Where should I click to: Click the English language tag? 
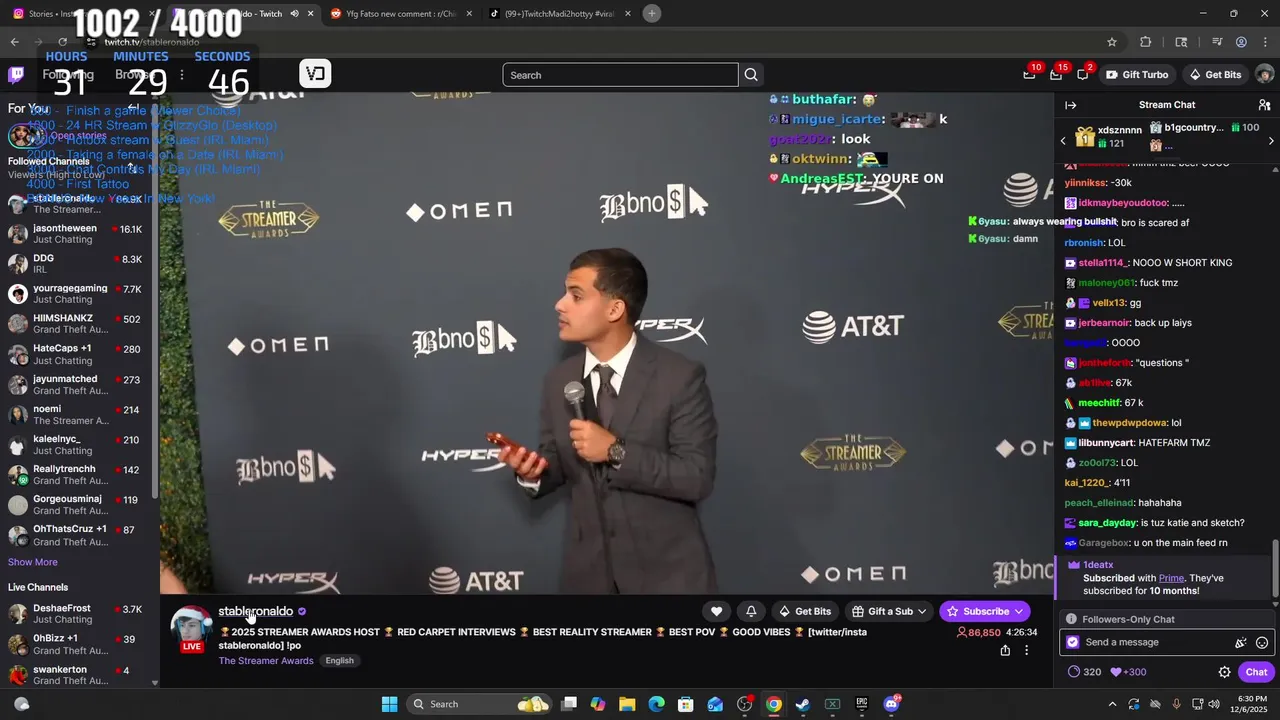[x=339, y=661]
